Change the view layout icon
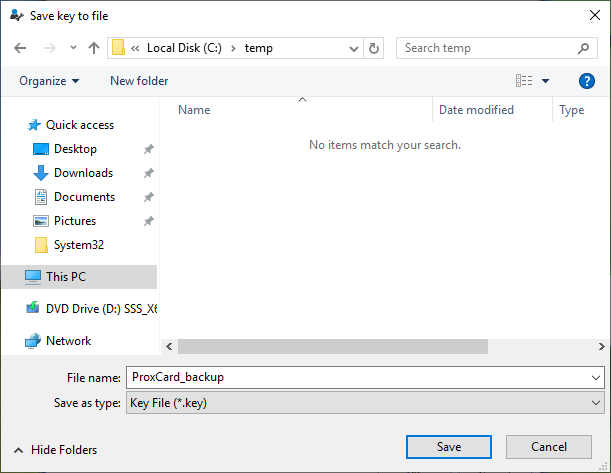The image size is (611, 473). click(524, 81)
